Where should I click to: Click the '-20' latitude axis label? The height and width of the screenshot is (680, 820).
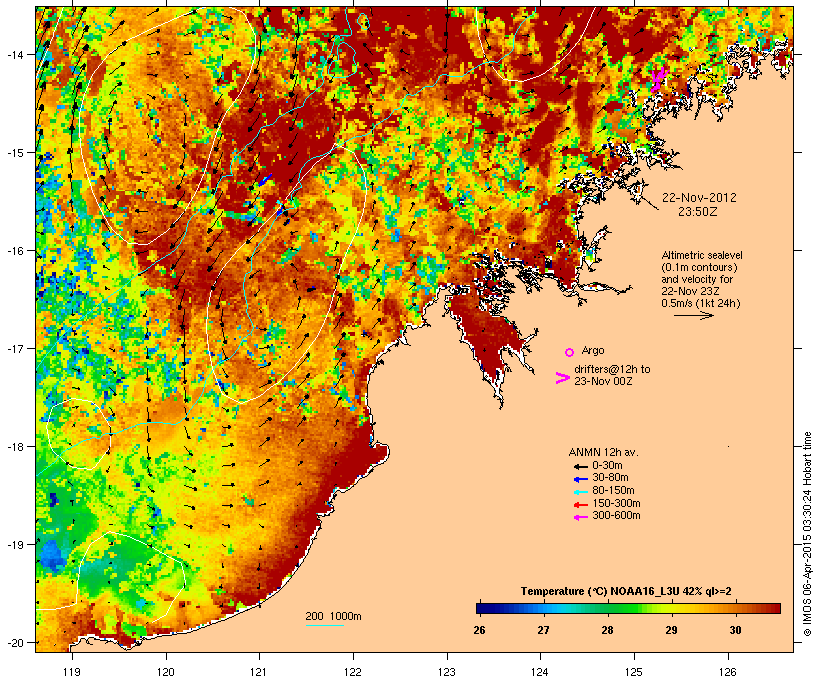14,642
